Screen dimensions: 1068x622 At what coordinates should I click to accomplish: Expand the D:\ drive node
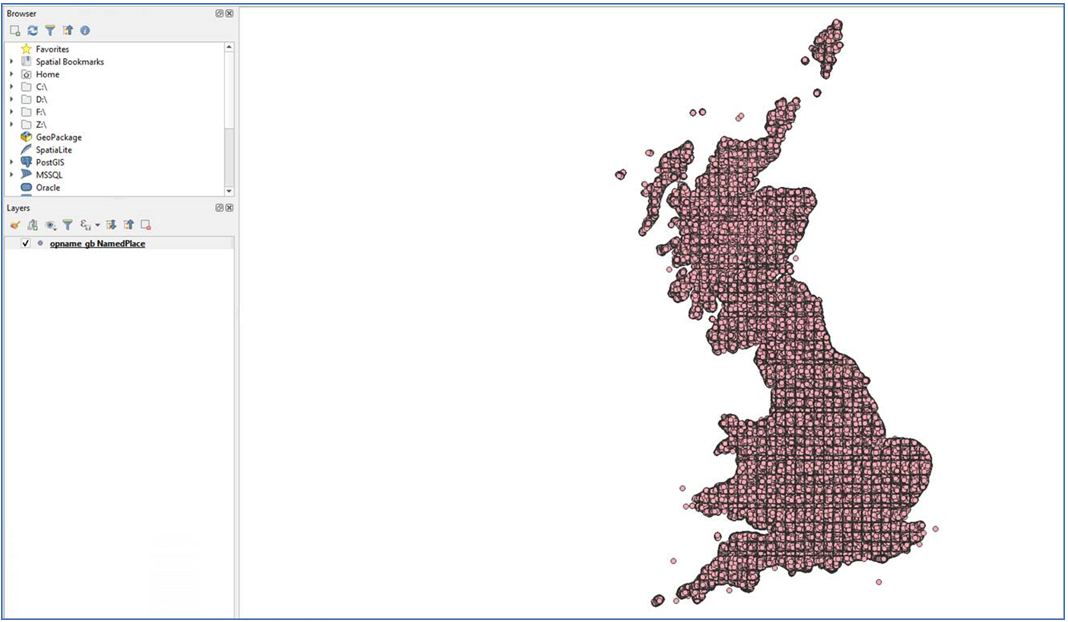[11, 99]
